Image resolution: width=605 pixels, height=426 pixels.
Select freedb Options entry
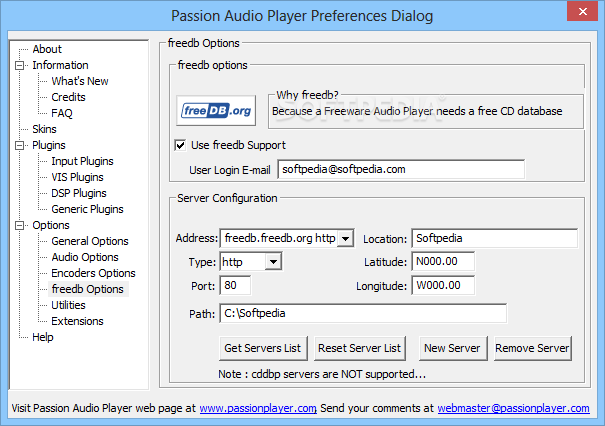pos(88,289)
